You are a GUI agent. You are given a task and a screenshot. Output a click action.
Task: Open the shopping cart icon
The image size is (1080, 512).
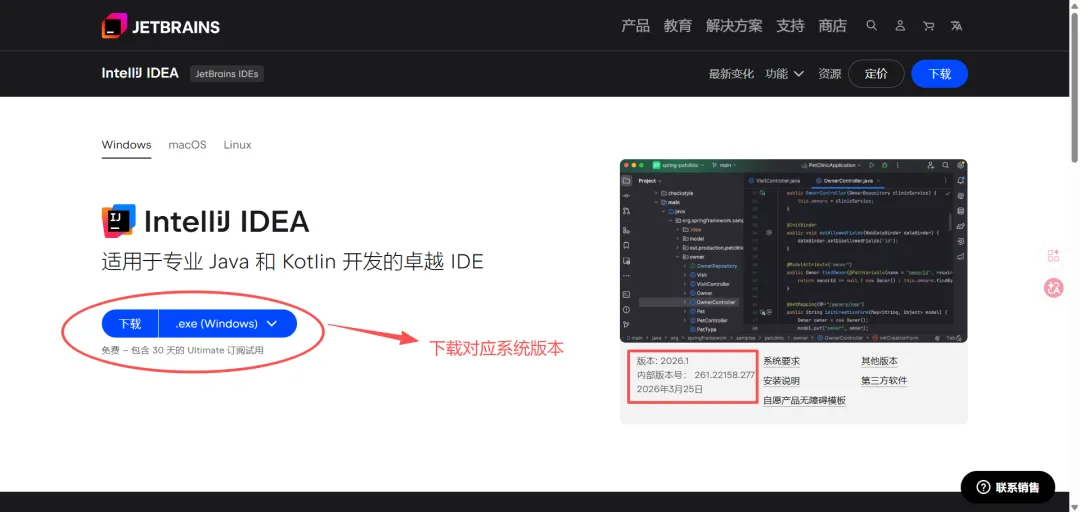point(928,25)
